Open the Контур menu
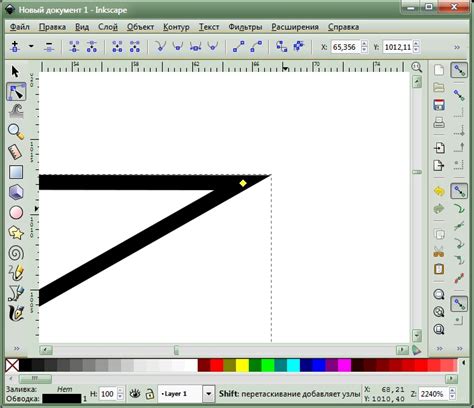The width and height of the screenshot is (474, 408). point(176,27)
